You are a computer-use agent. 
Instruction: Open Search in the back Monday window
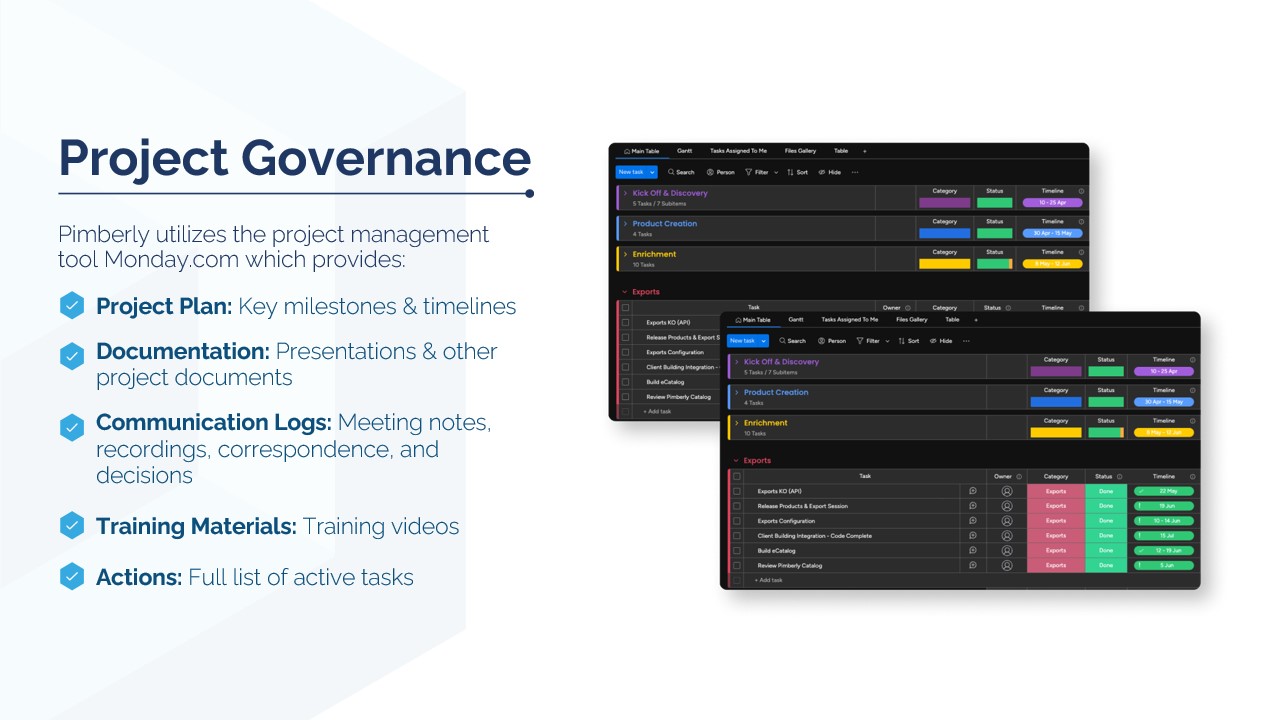tap(681, 172)
